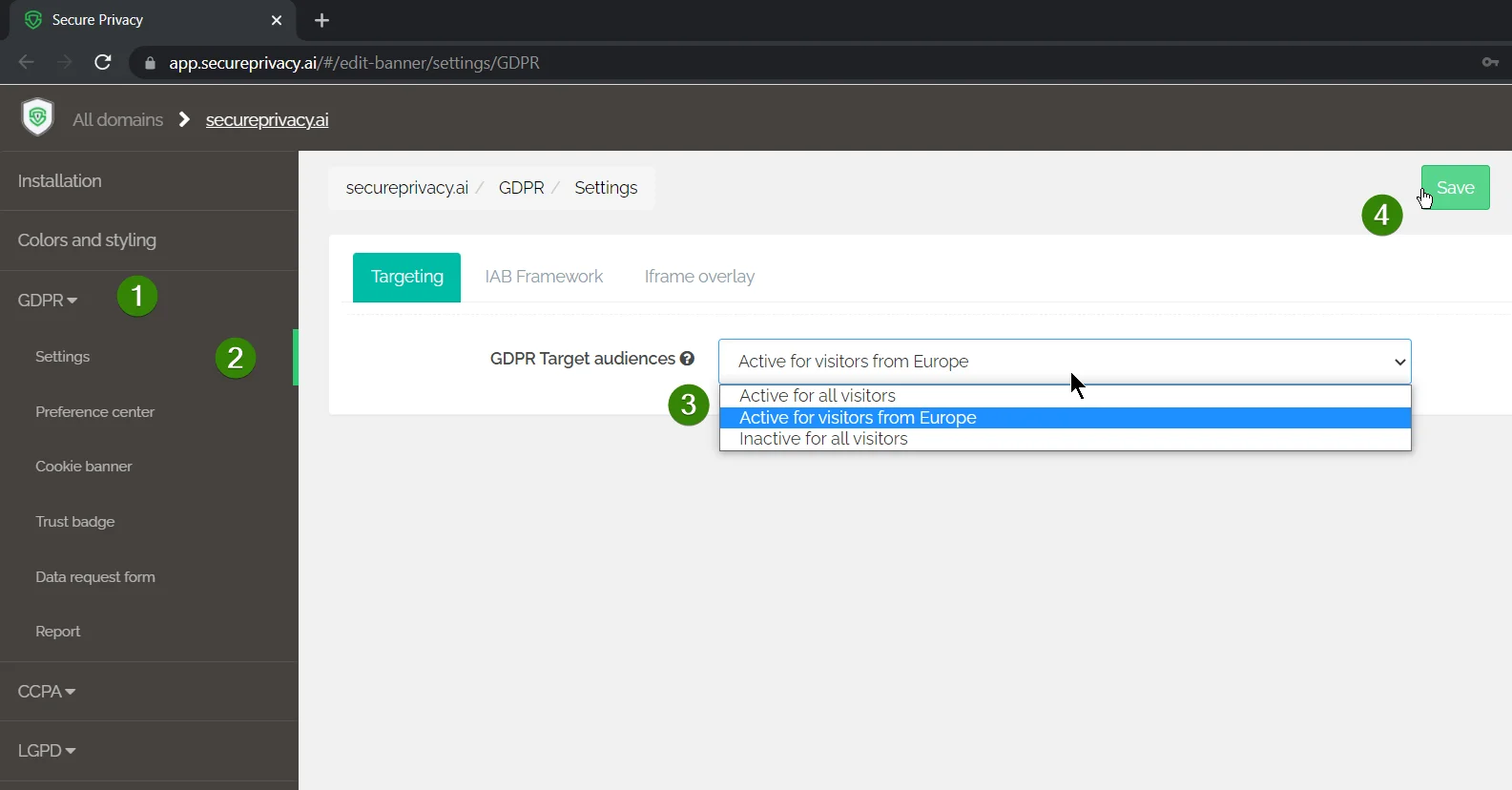The width and height of the screenshot is (1512, 790).
Task: Go back with the browser back arrow
Action: point(27,63)
